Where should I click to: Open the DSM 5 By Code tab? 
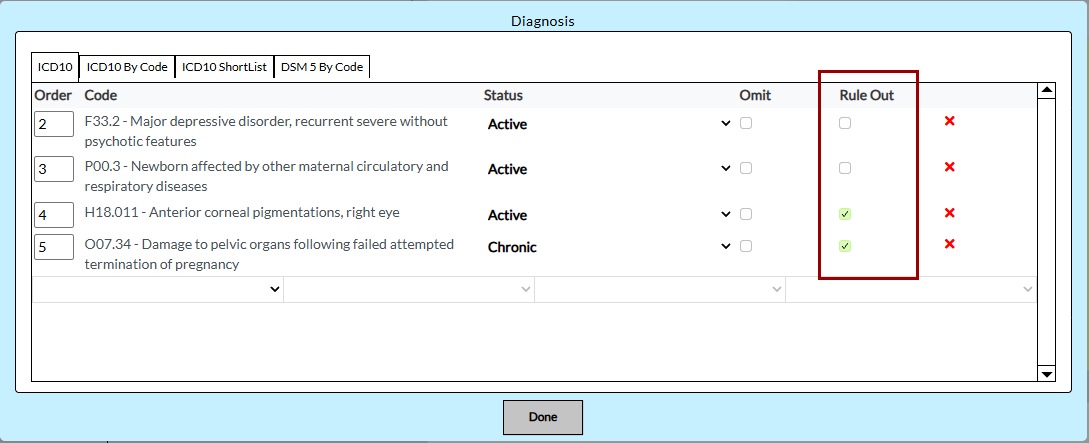pos(322,67)
